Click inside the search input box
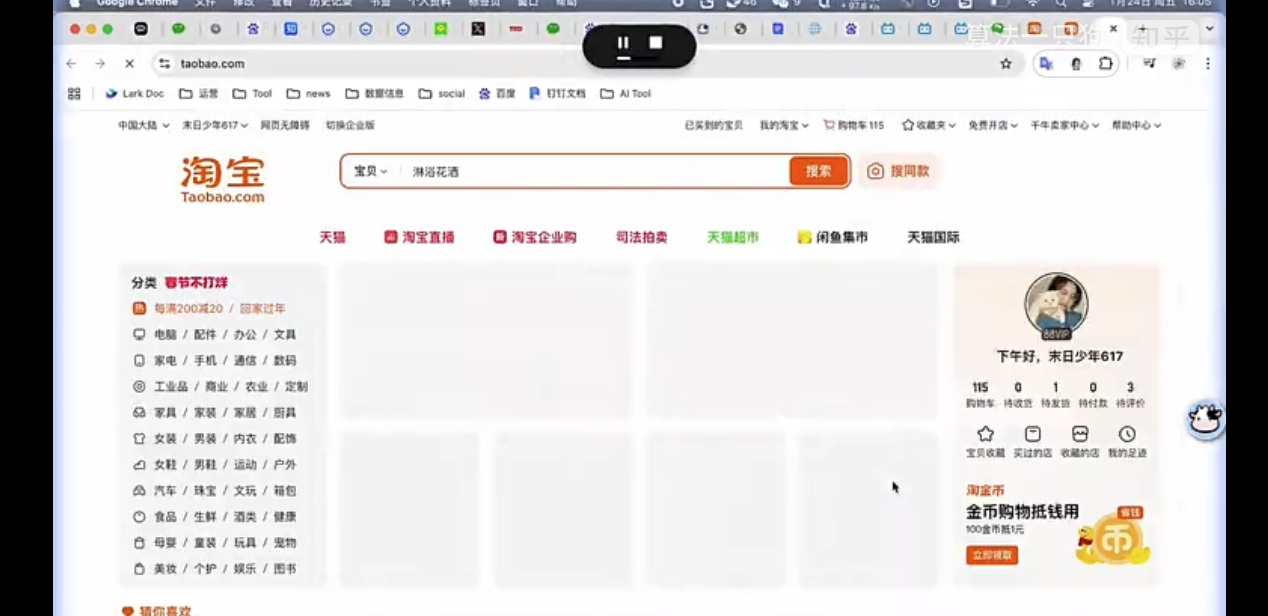 point(550,171)
